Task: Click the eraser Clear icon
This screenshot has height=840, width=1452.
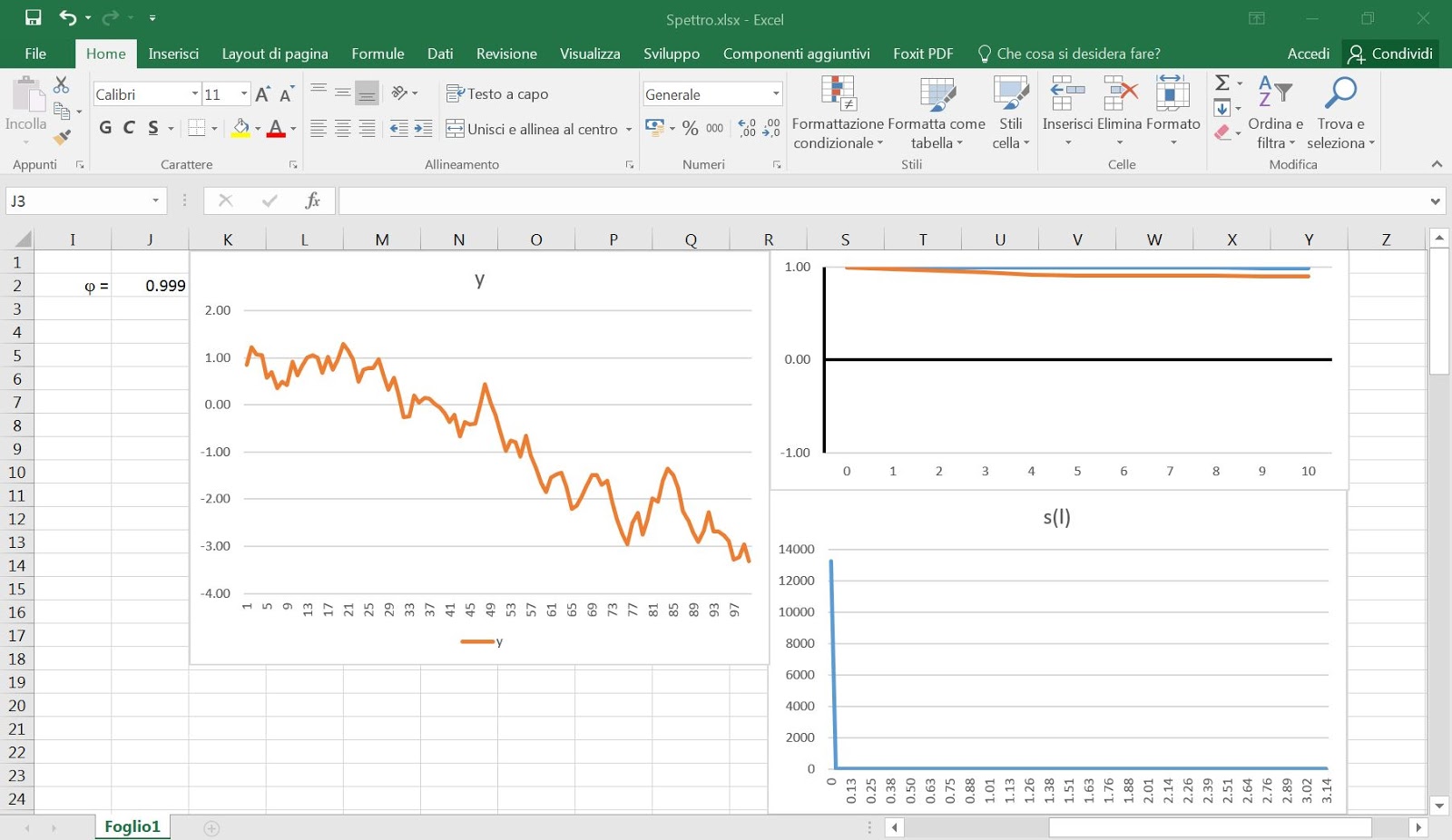Action: tap(1222, 132)
